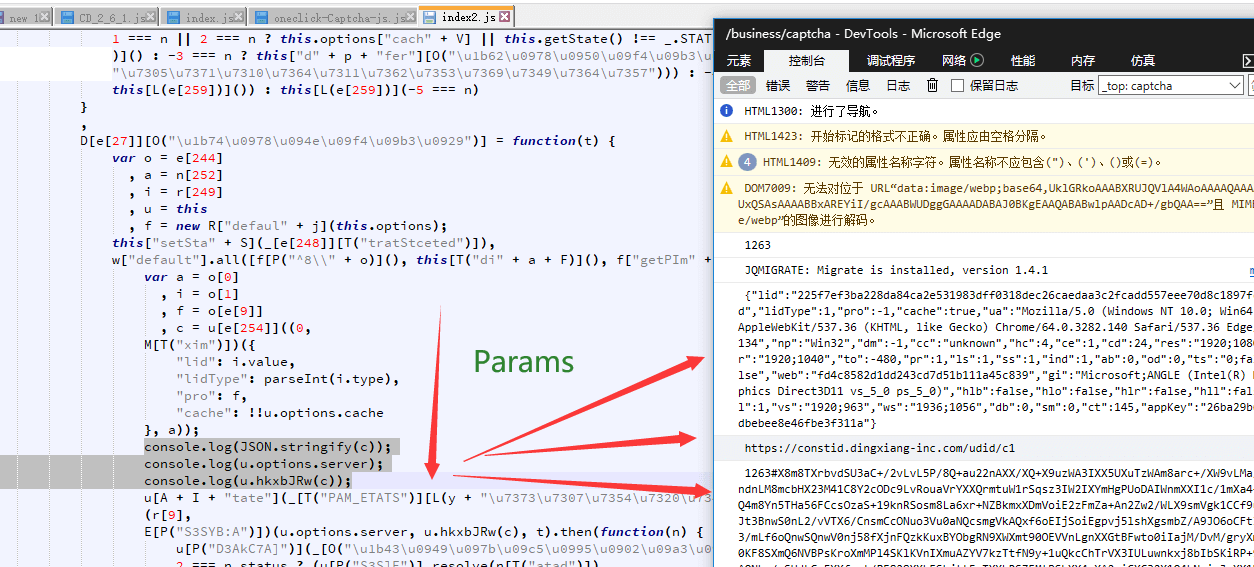
Task: Click the HTML1409 invalid attribute message
Action: click(963, 161)
